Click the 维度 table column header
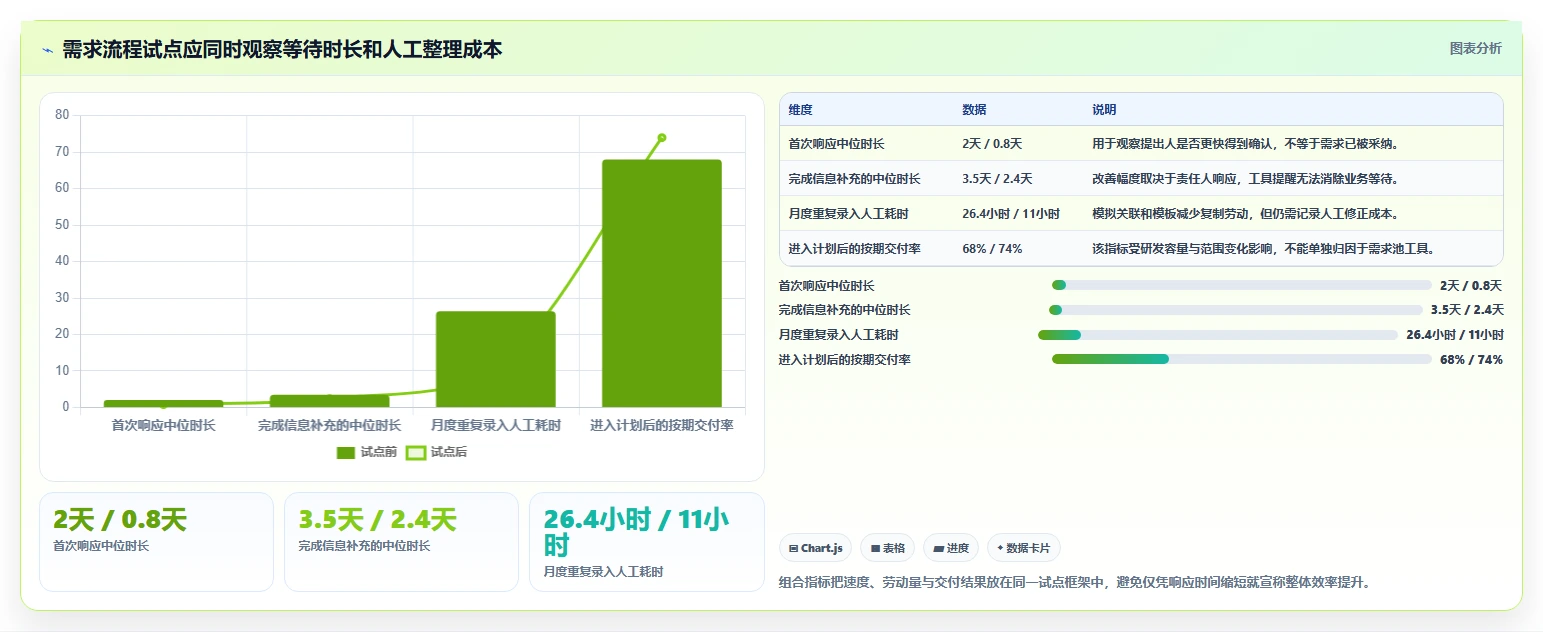Image resolution: width=1543 pixels, height=632 pixels. (800, 110)
